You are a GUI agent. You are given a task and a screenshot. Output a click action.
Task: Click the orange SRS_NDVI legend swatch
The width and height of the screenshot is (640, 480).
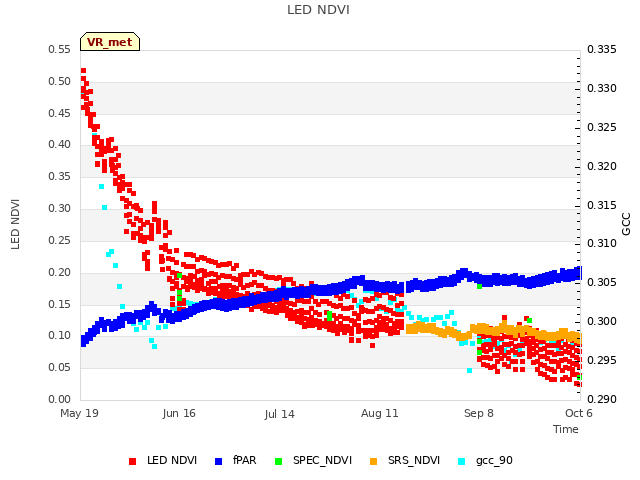click(373, 461)
